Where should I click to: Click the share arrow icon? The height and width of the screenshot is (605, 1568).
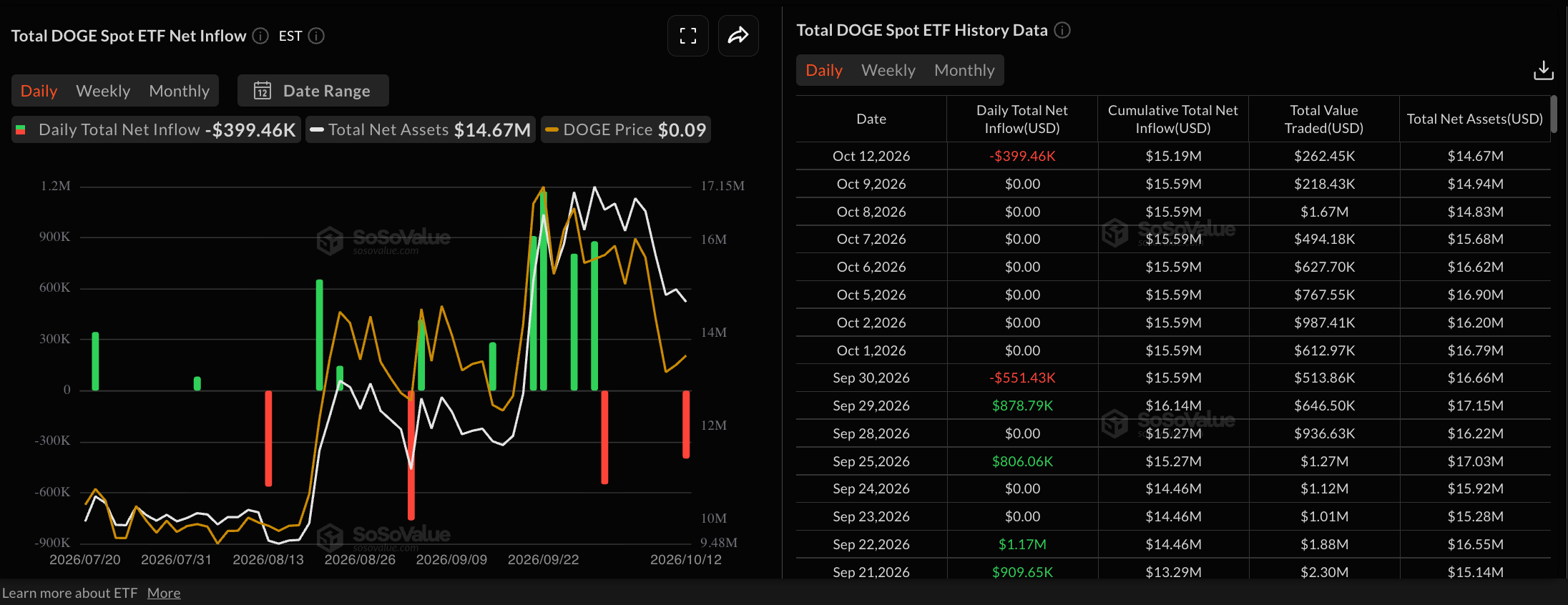coord(738,36)
